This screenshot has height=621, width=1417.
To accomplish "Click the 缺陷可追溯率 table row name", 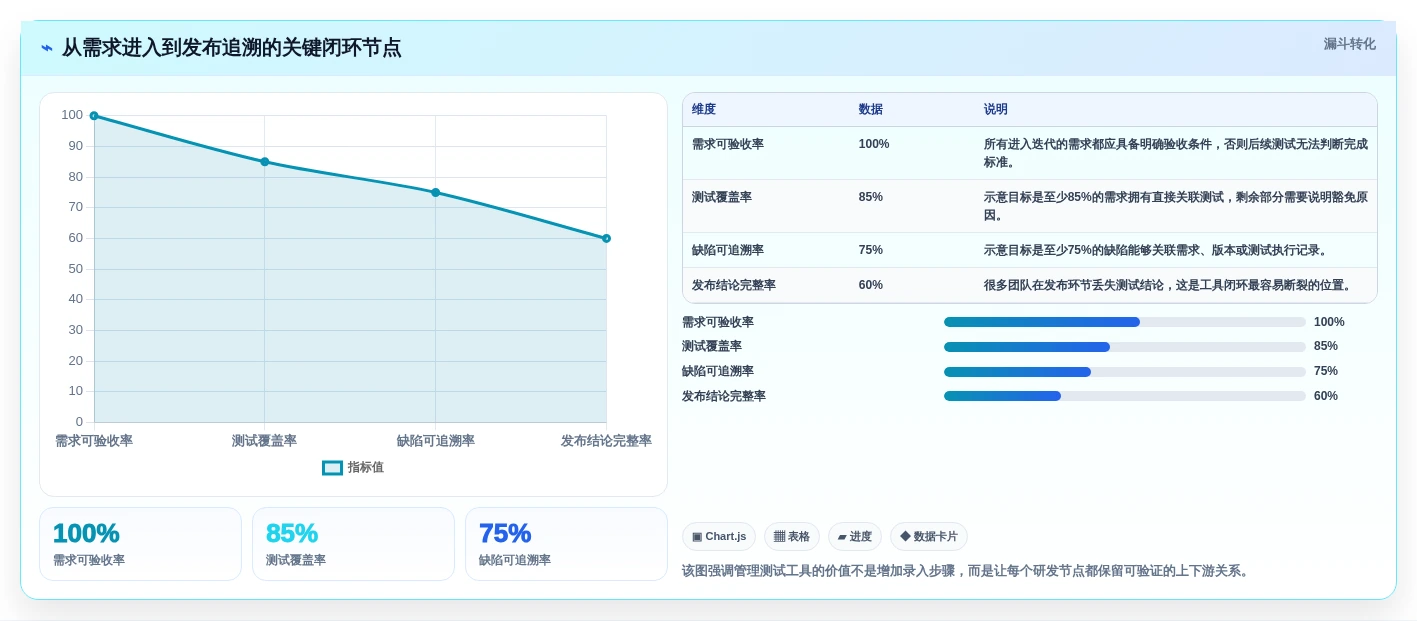I will [x=728, y=251].
